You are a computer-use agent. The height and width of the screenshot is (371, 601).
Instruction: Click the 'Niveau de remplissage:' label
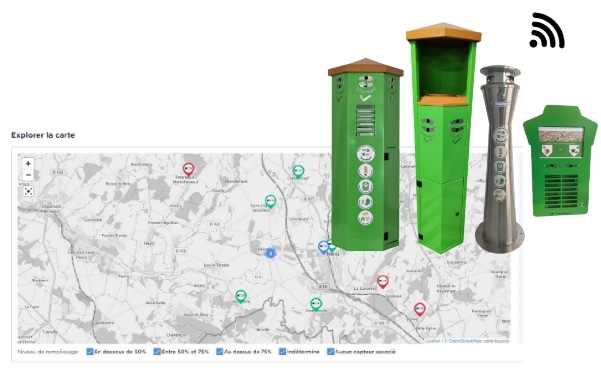click(48, 351)
